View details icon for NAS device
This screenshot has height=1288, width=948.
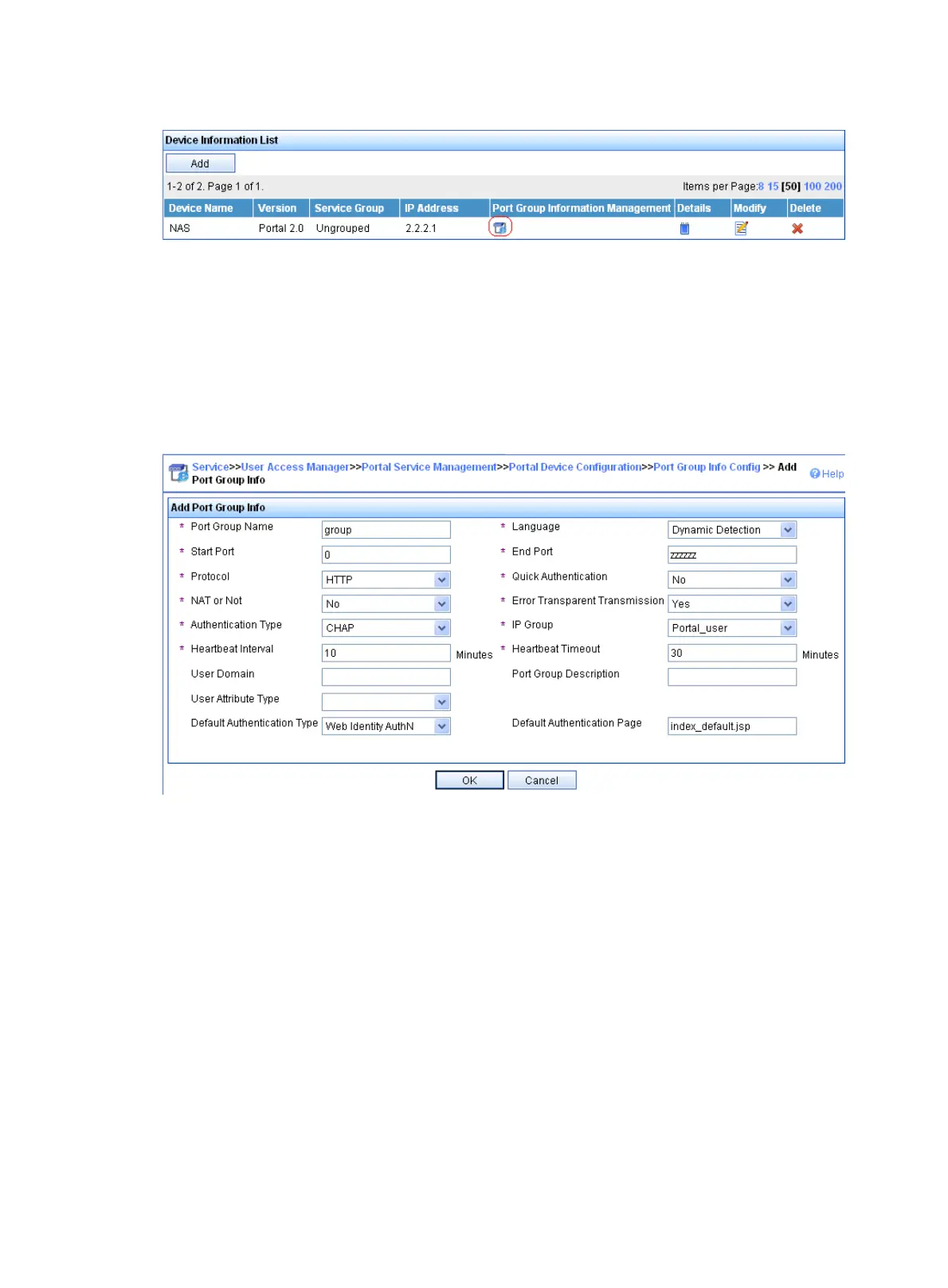[x=684, y=229]
